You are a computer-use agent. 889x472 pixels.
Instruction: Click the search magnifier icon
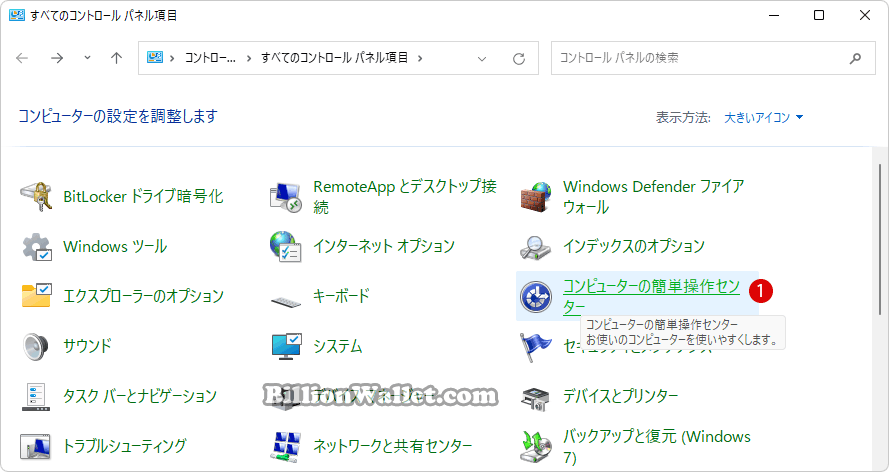856,58
